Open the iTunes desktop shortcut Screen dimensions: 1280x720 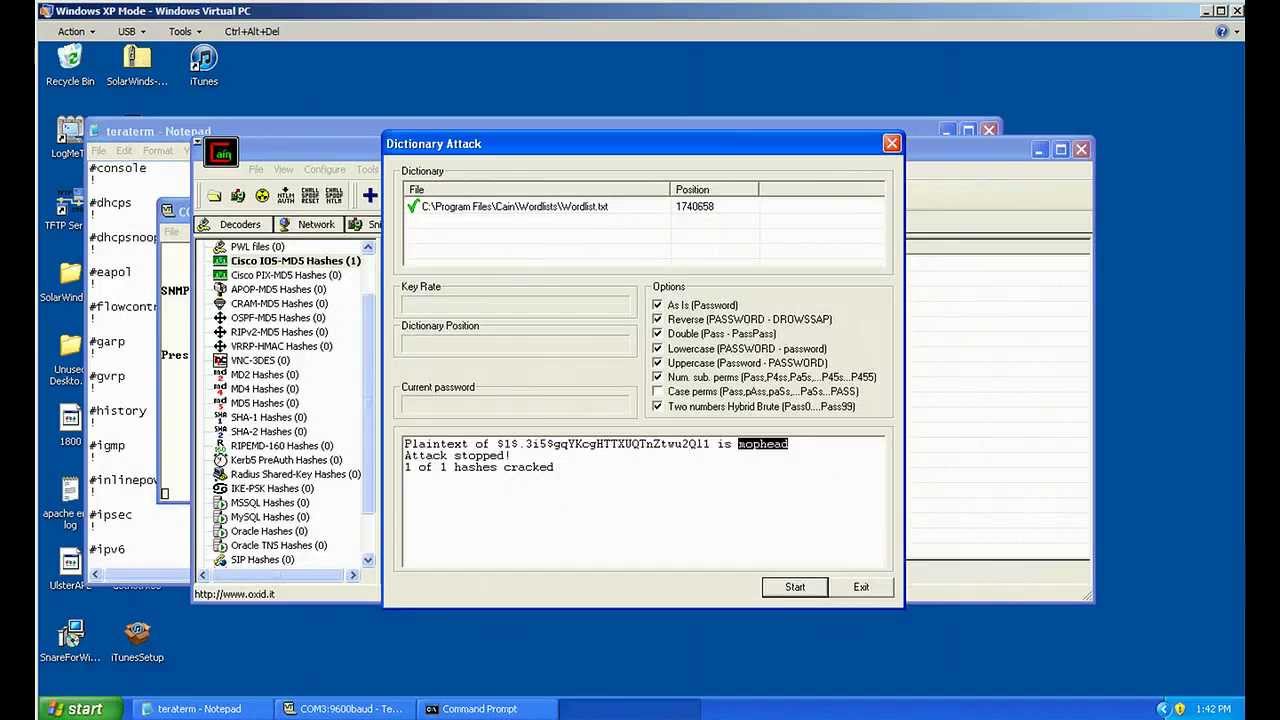[x=203, y=66]
